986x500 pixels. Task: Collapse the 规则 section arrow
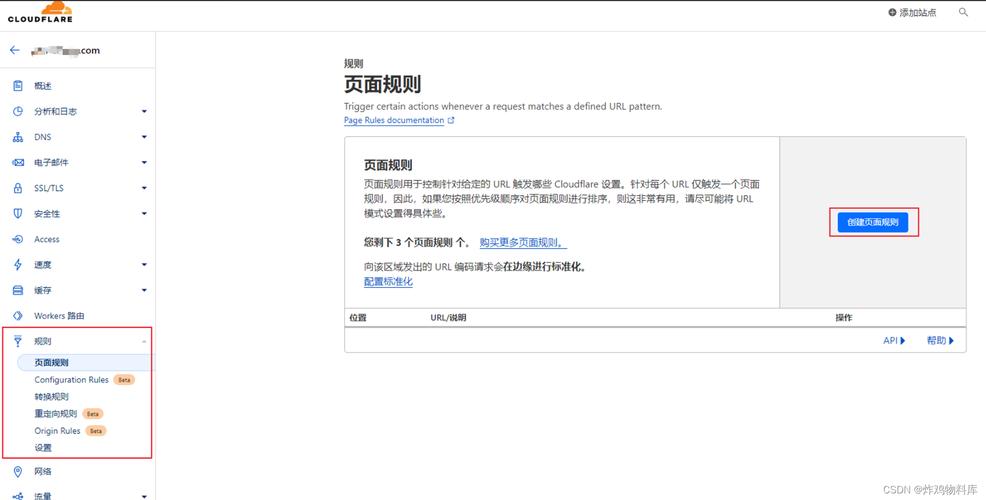click(144, 342)
